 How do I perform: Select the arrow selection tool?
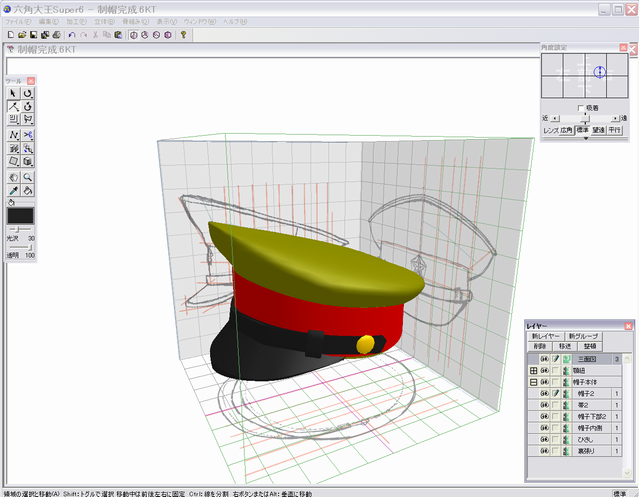pyautogui.click(x=14, y=92)
